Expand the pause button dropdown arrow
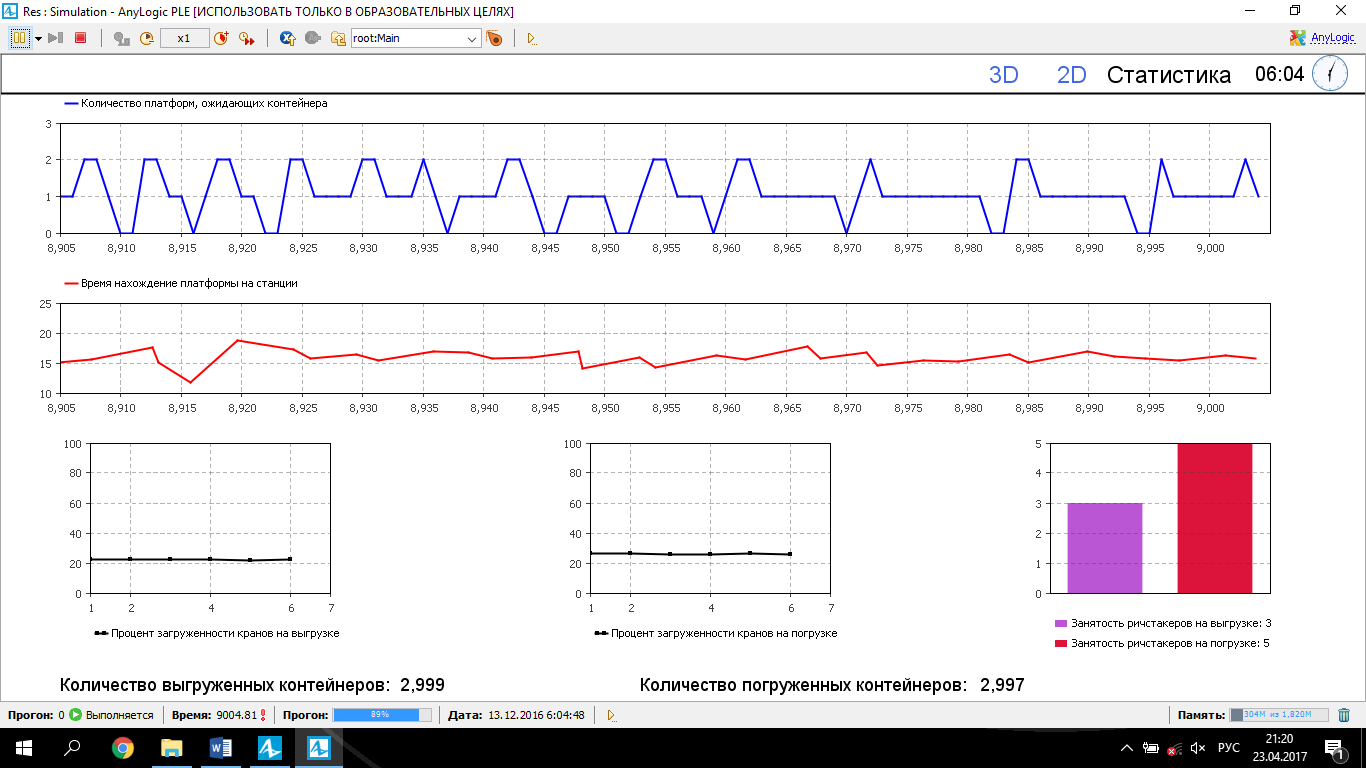Image resolution: width=1366 pixels, height=768 pixels. click(38, 38)
